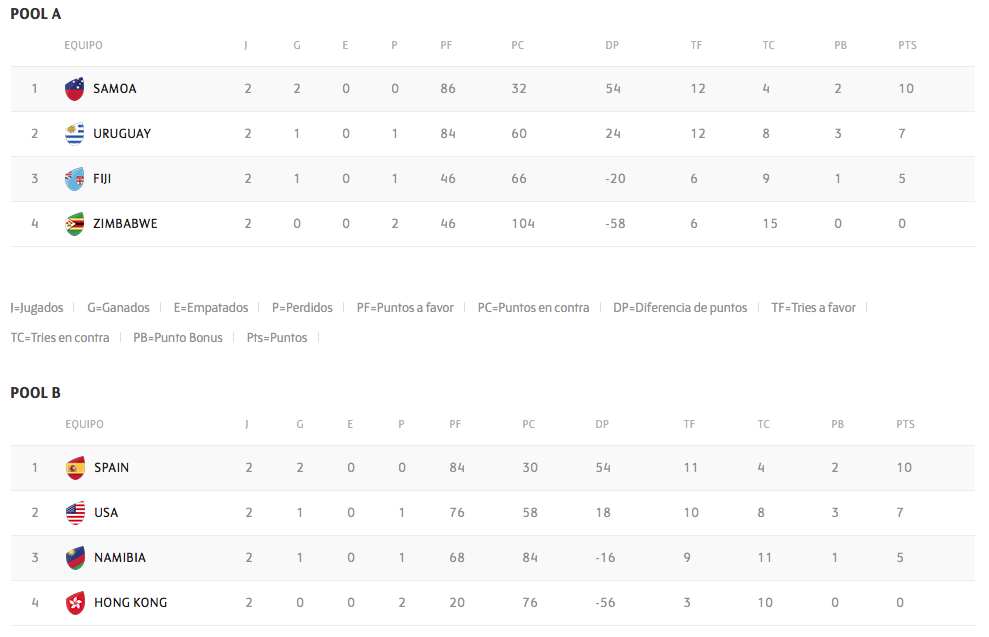Click the DP column header in Pool A
This screenshot has height=637, width=989.
612,46
